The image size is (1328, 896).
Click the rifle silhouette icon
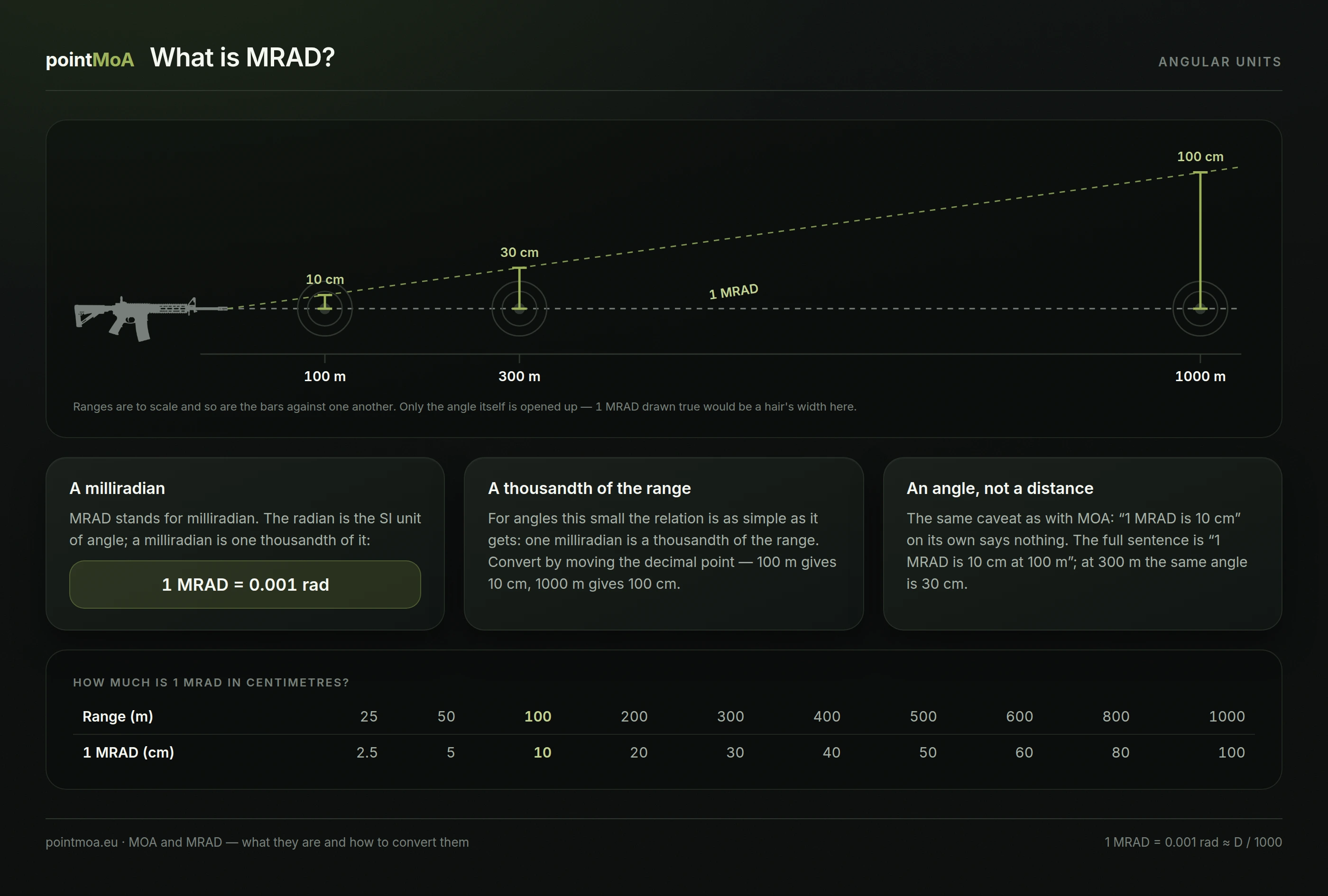151,319
